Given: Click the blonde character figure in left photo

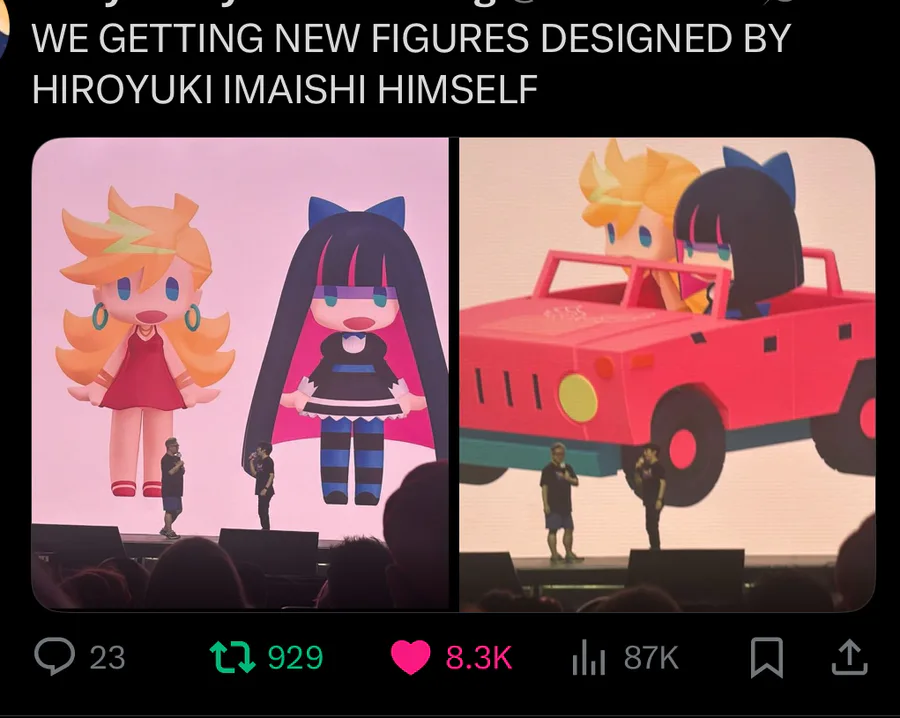Looking at the screenshot, I should (x=145, y=341).
